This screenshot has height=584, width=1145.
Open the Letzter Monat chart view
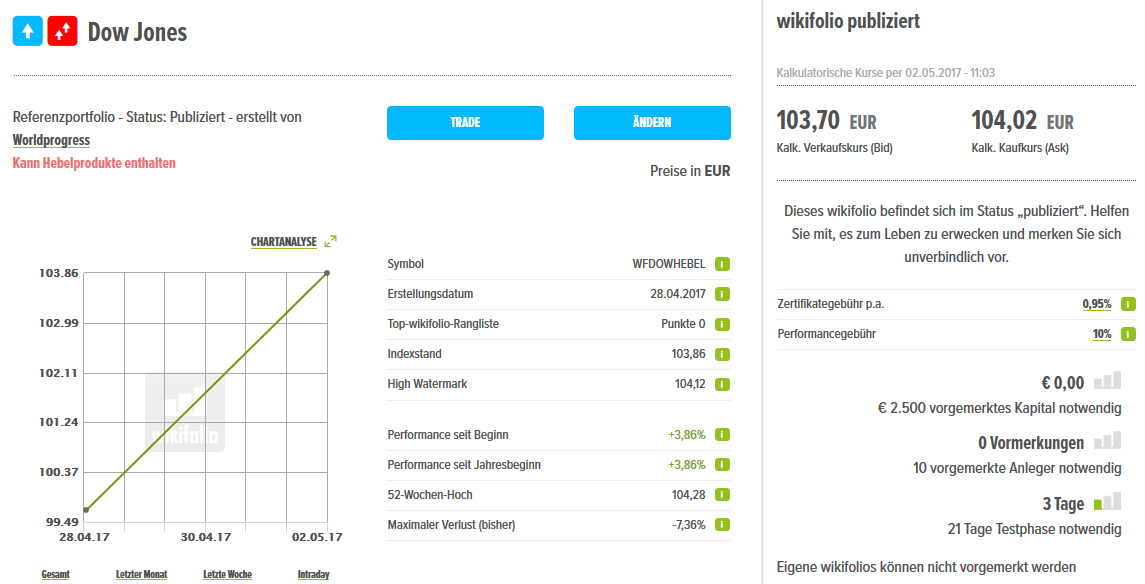[x=140, y=574]
